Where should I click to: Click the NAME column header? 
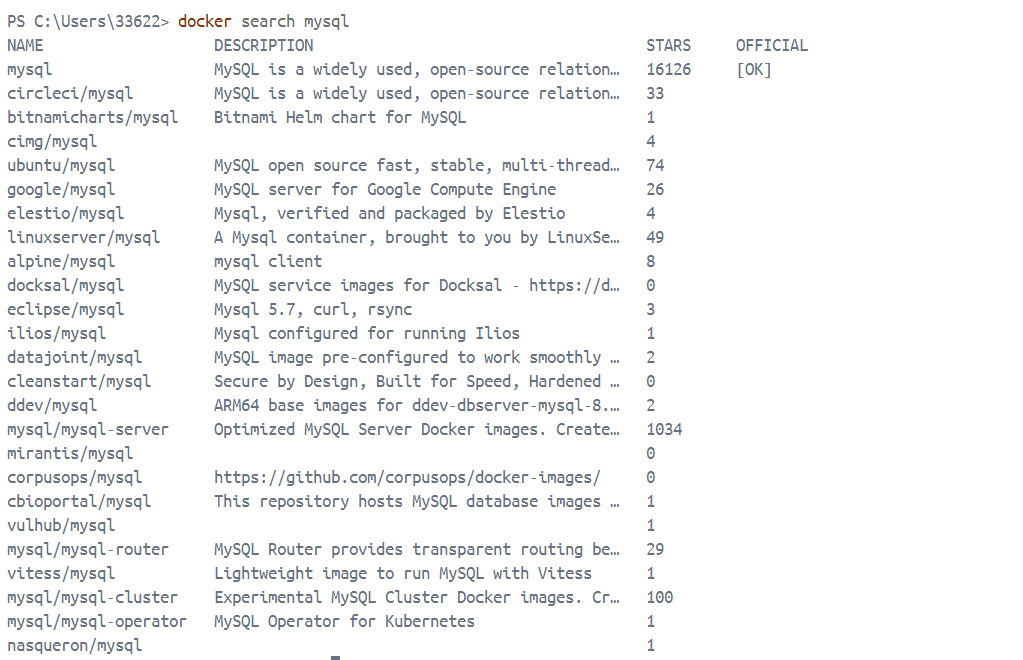click(x=25, y=46)
